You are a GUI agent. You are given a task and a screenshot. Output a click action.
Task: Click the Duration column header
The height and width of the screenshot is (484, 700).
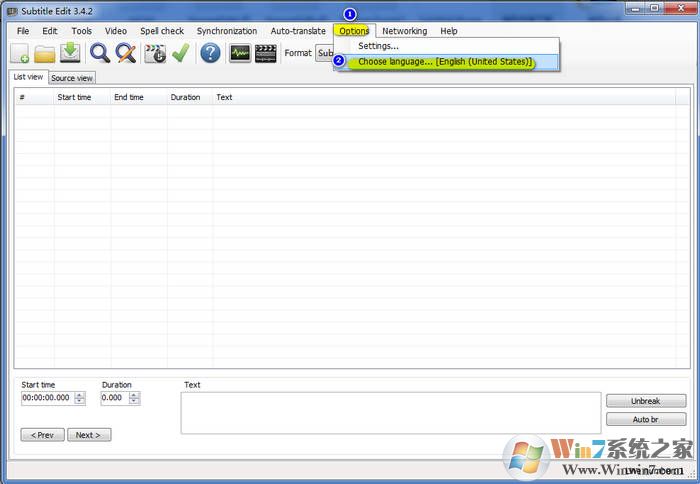(190, 97)
